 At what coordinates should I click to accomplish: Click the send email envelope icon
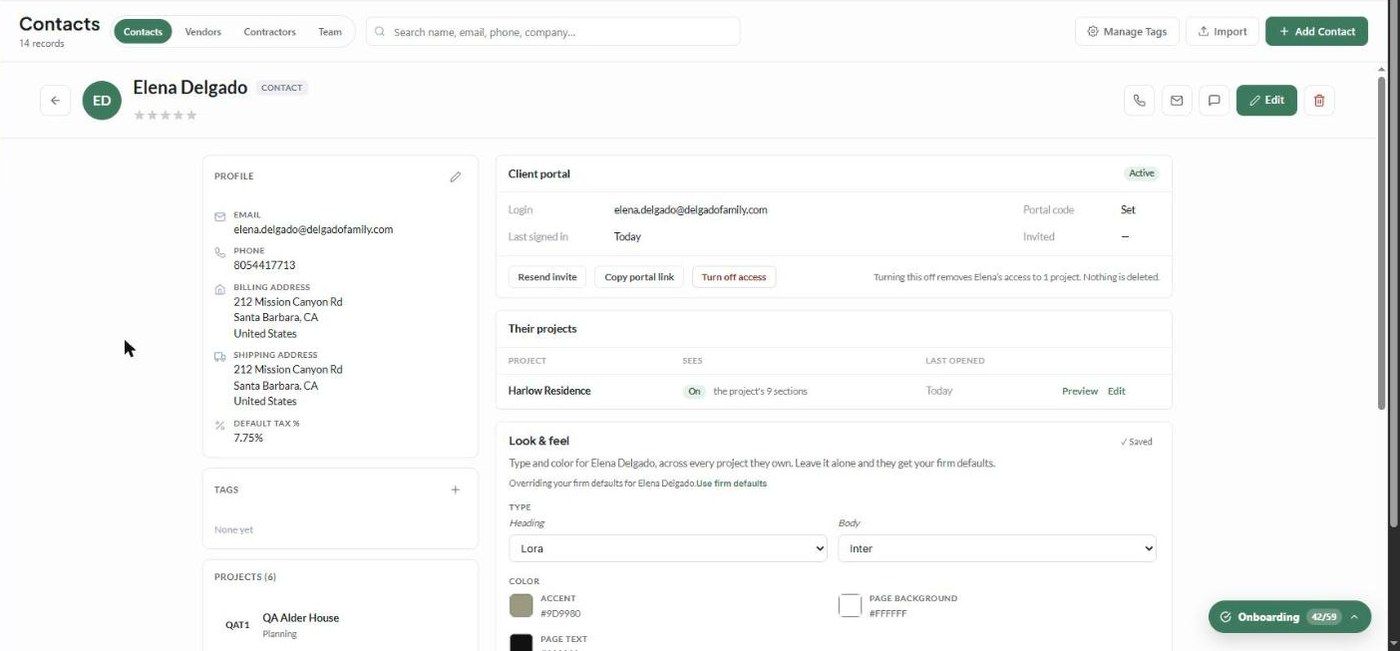coord(1176,100)
